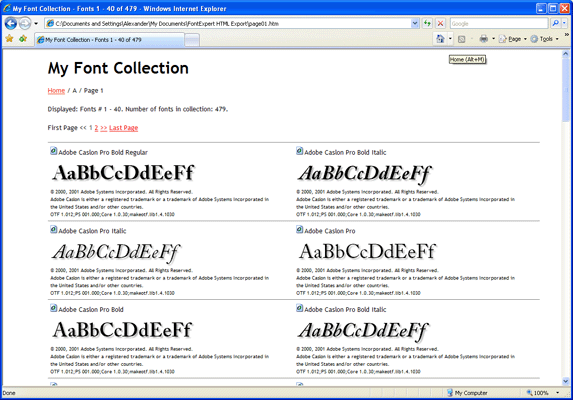The image size is (573, 400).
Task: Click font file icon beside plain Adobe Caslon Pro
Action: point(300,229)
